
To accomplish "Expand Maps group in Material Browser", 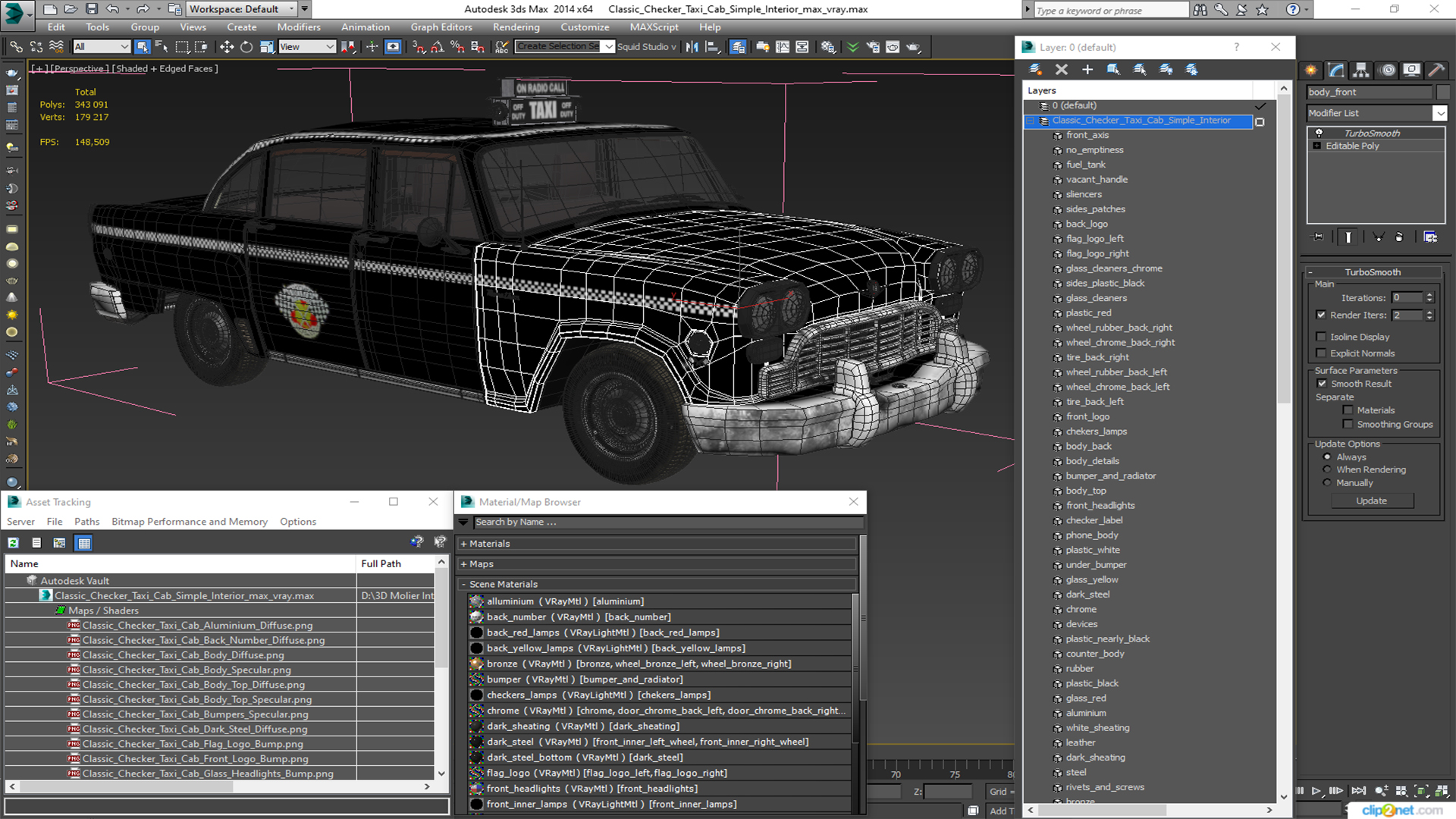I will pyautogui.click(x=463, y=564).
